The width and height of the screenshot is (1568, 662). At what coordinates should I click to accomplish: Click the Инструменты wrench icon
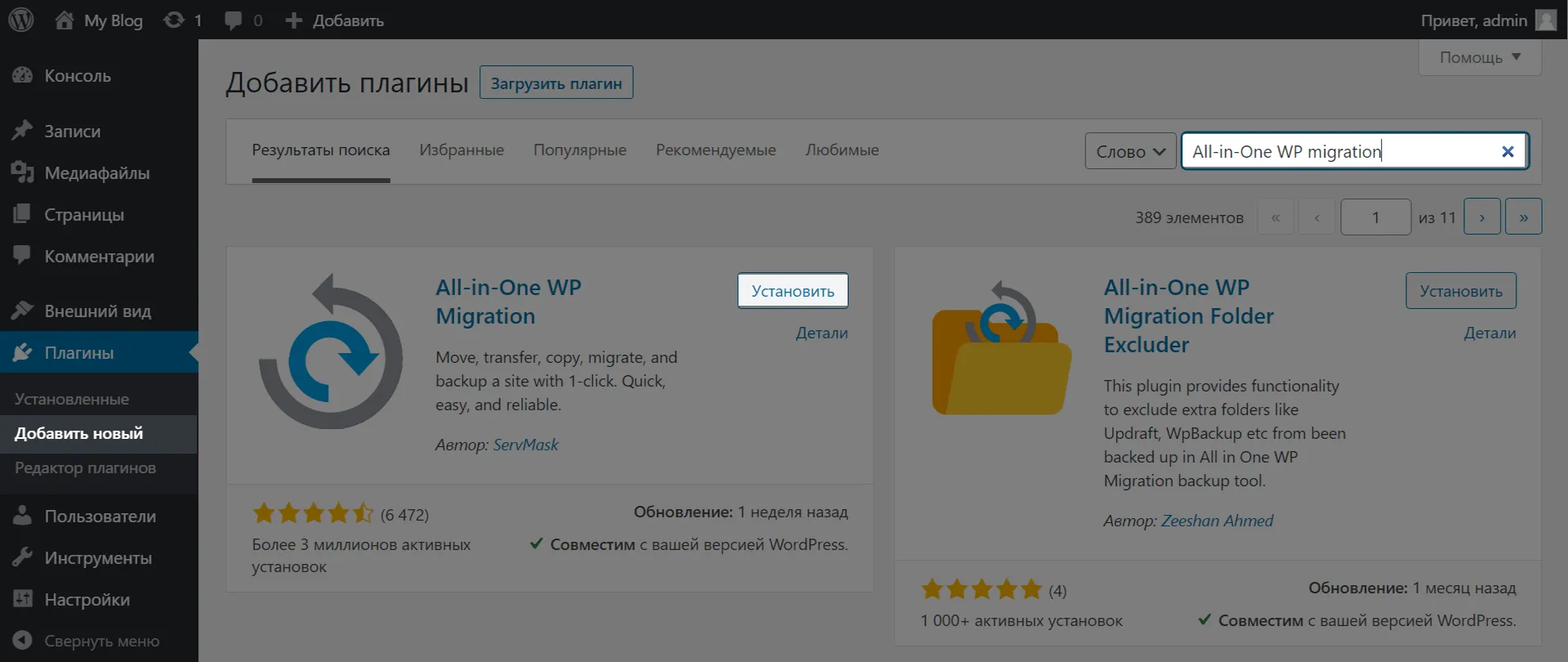coord(23,557)
